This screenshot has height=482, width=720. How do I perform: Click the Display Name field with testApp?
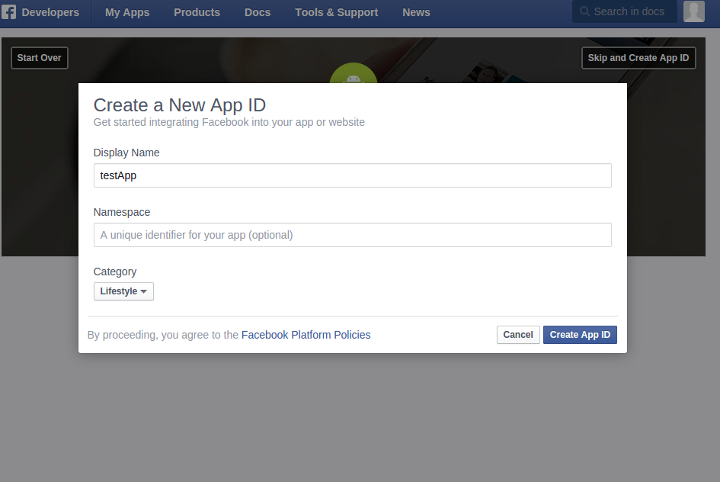click(353, 175)
